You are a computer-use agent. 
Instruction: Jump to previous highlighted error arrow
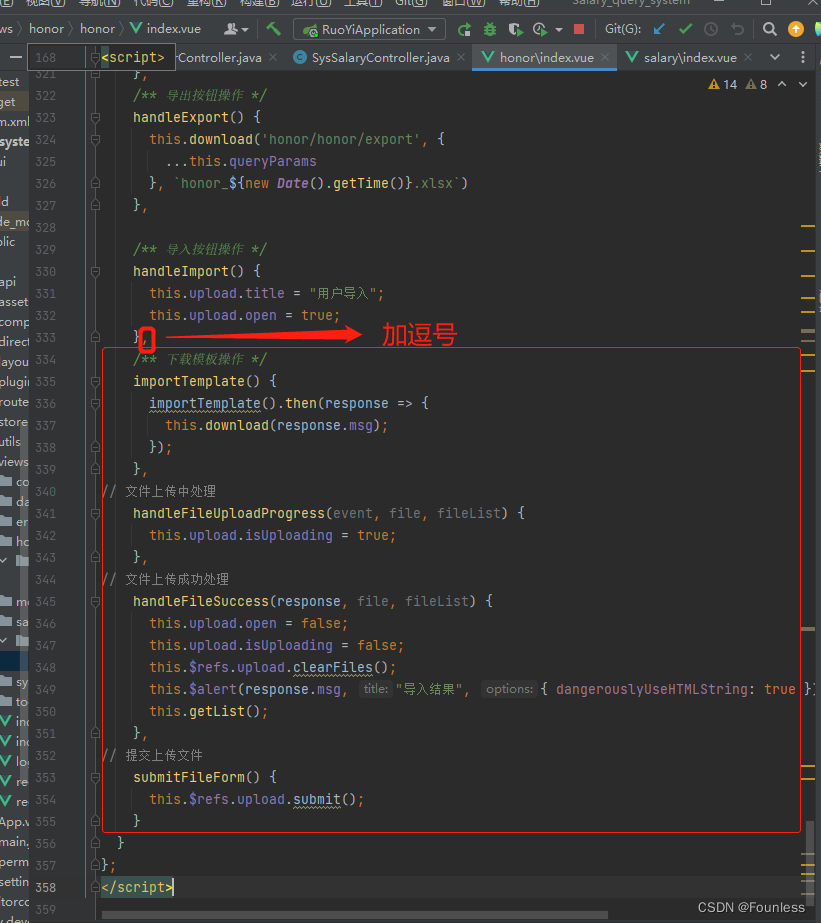[x=782, y=84]
